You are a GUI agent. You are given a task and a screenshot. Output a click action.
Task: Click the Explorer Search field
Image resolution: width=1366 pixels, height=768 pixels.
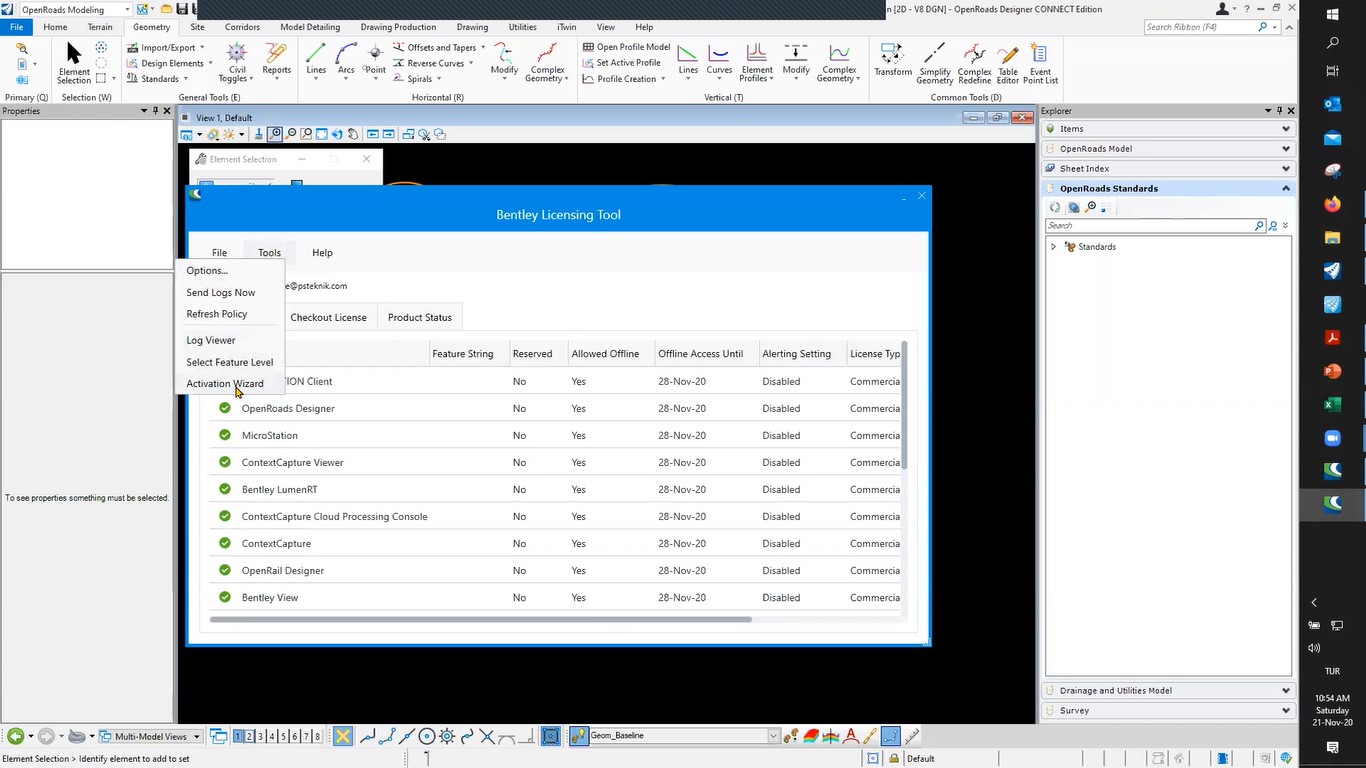[1150, 226]
